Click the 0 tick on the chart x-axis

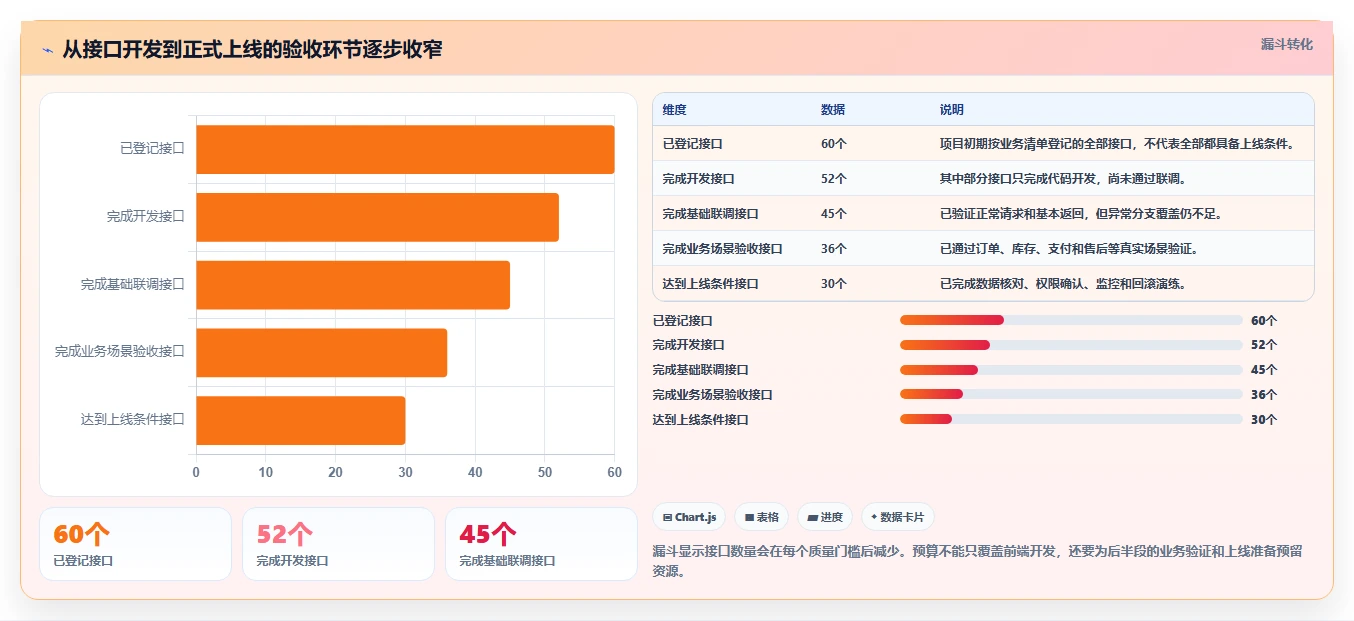click(196, 473)
